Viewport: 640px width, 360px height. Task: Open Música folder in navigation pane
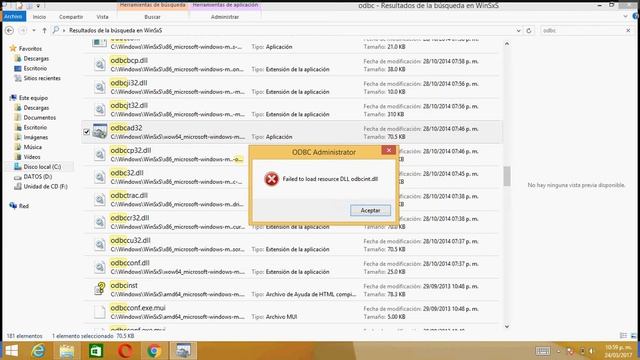[32, 147]
